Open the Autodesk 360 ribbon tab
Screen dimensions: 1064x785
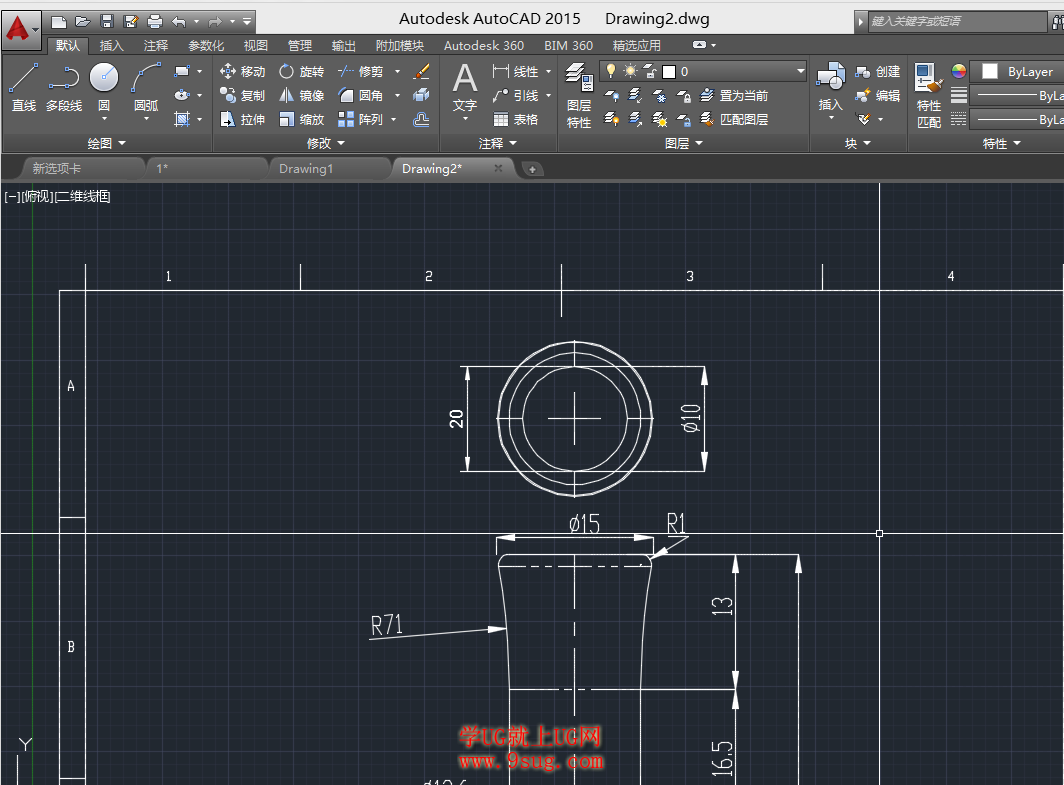pyautogui.click(x=484, y=45)
